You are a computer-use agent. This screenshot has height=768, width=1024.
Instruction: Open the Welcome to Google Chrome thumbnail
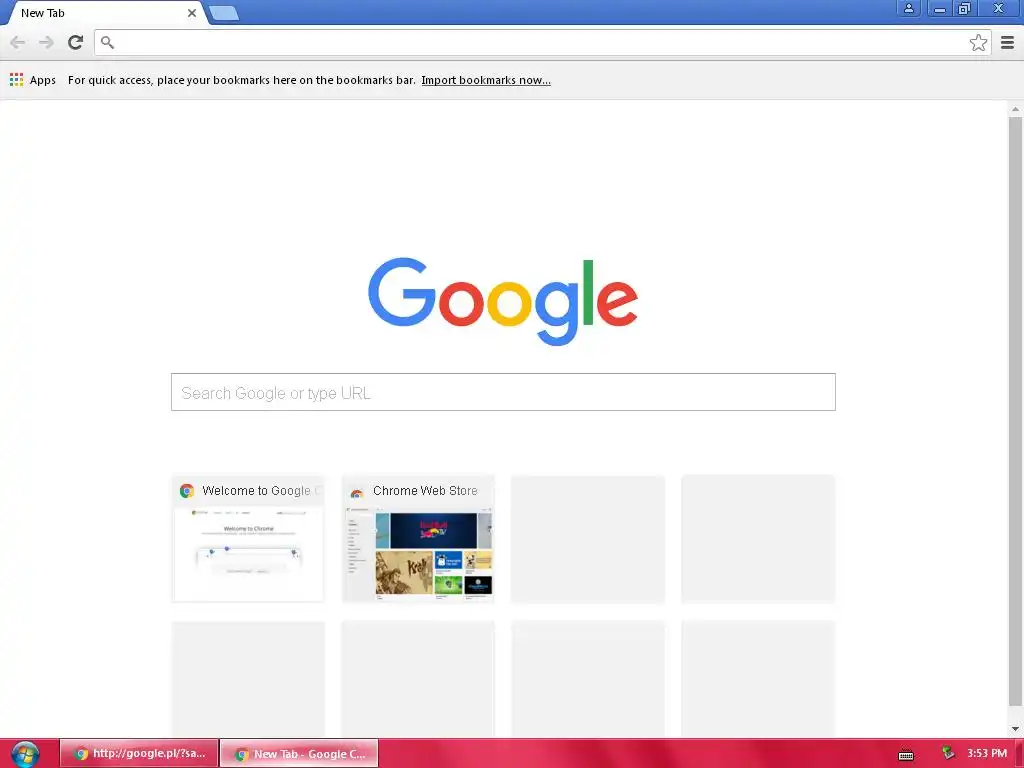248,539
